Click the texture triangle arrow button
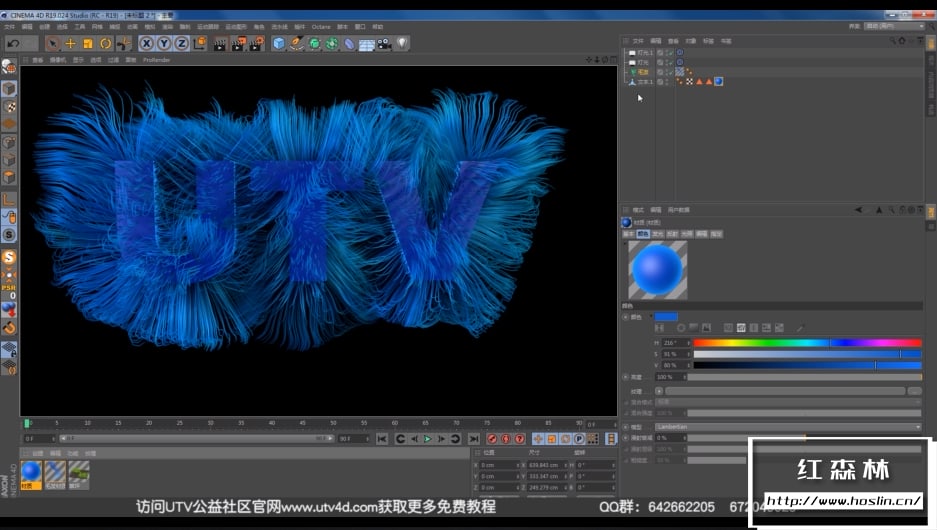This screenshot has width=937, height=530. tap(659, 391)
